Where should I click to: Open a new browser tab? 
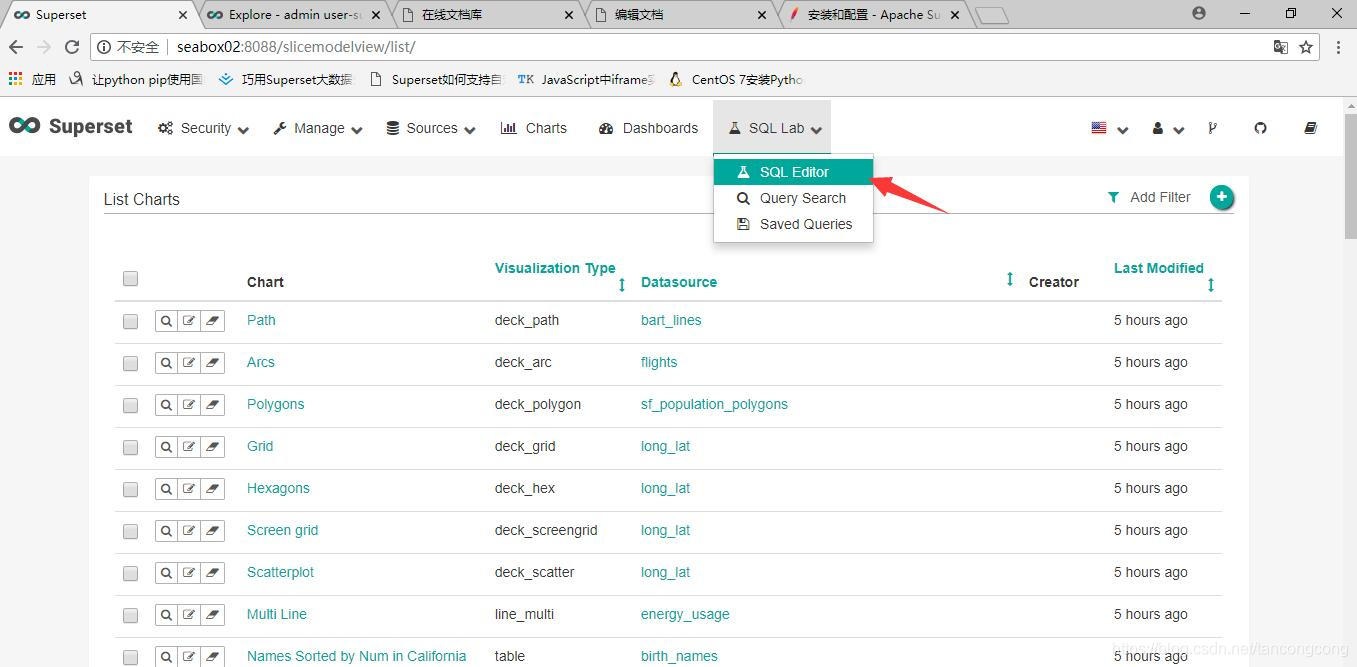(992, 15)
